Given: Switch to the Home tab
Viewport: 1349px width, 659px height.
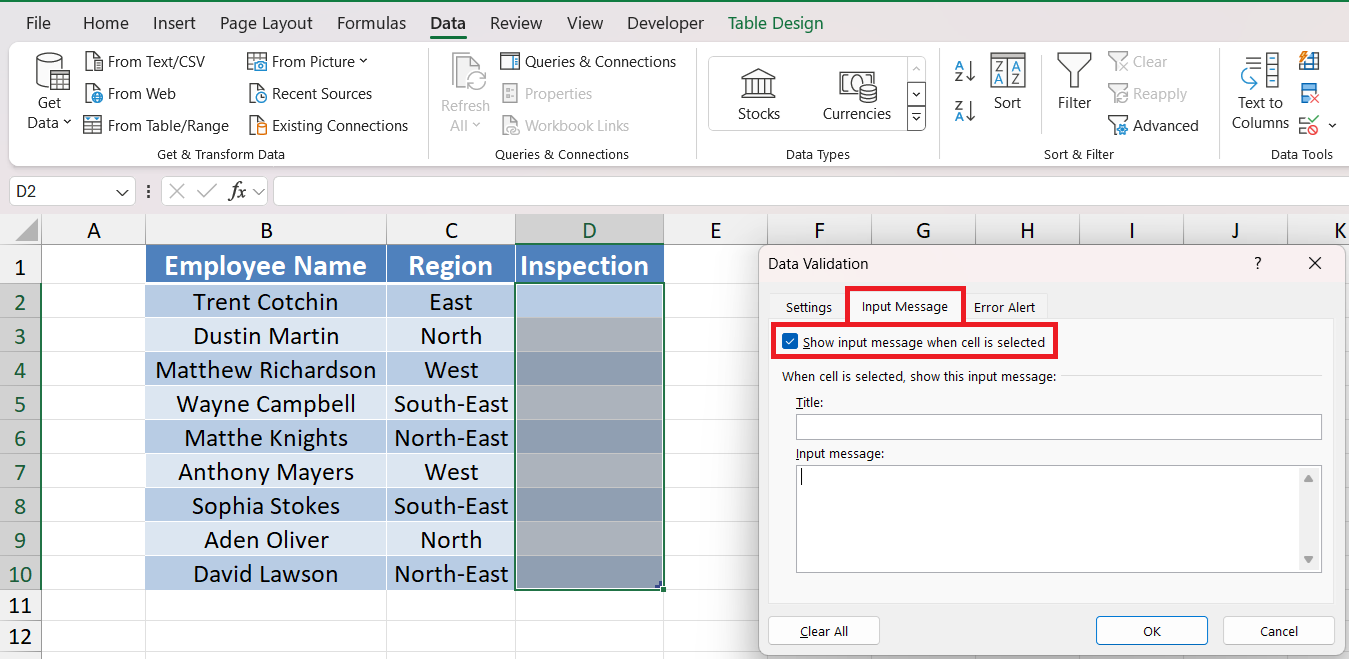Looking at the screenshot, I should [x=105, y=23].
